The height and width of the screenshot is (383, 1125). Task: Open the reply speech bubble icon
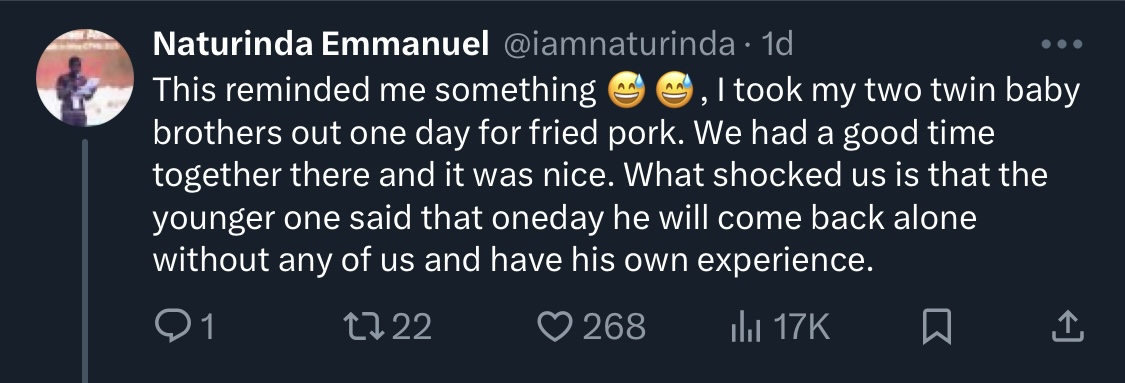(x=169, y=327)
